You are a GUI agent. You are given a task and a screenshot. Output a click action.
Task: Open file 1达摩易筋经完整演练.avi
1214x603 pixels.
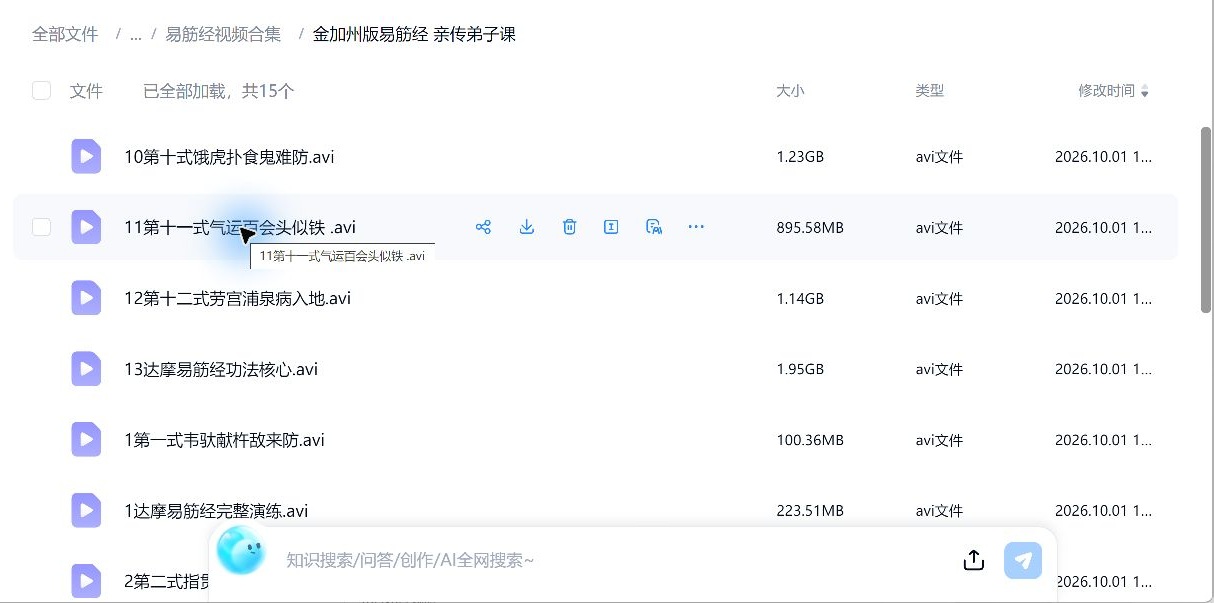click(216, 512)
